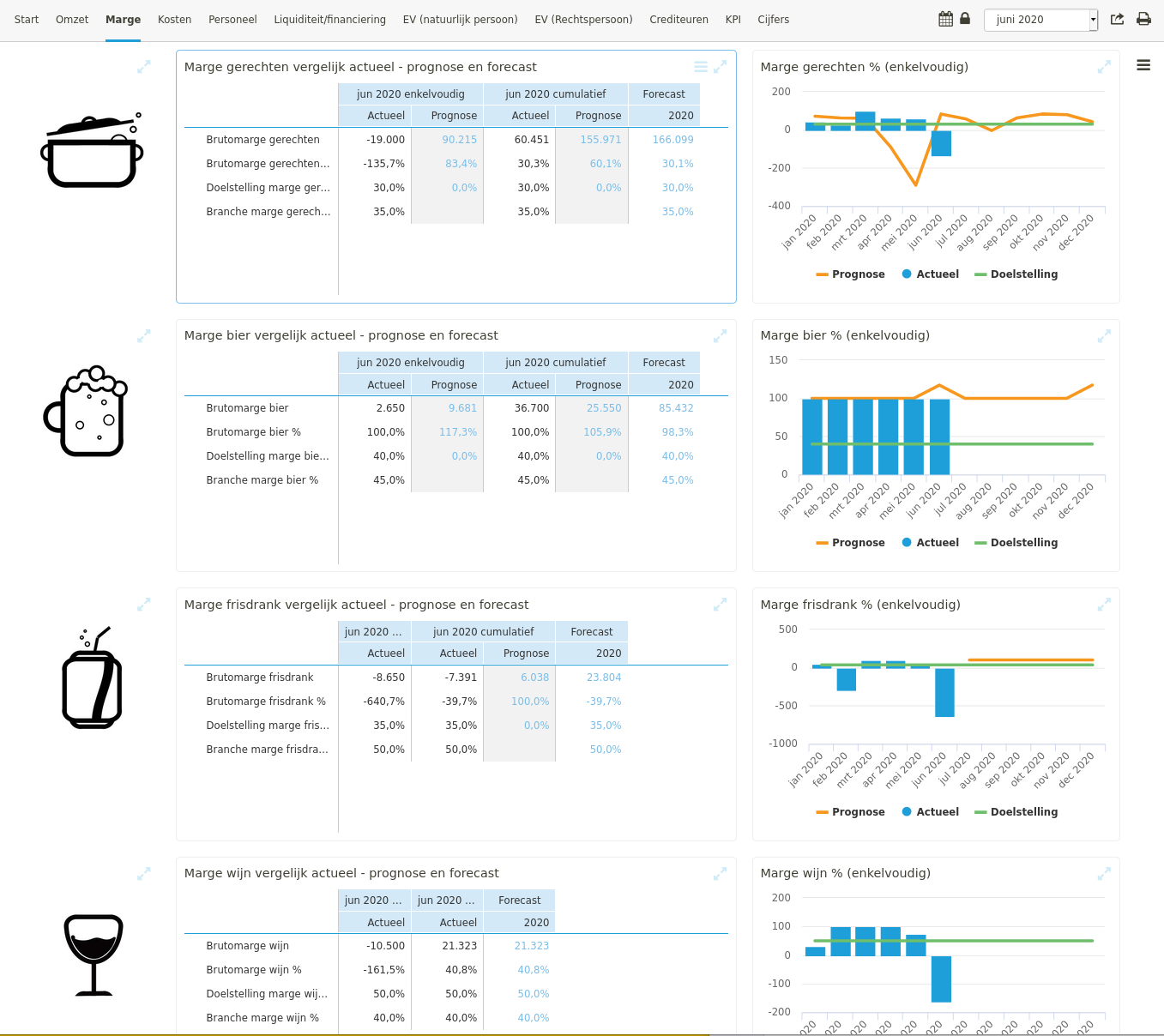Select the Brutomarge gerechten row label

point(262,140)
